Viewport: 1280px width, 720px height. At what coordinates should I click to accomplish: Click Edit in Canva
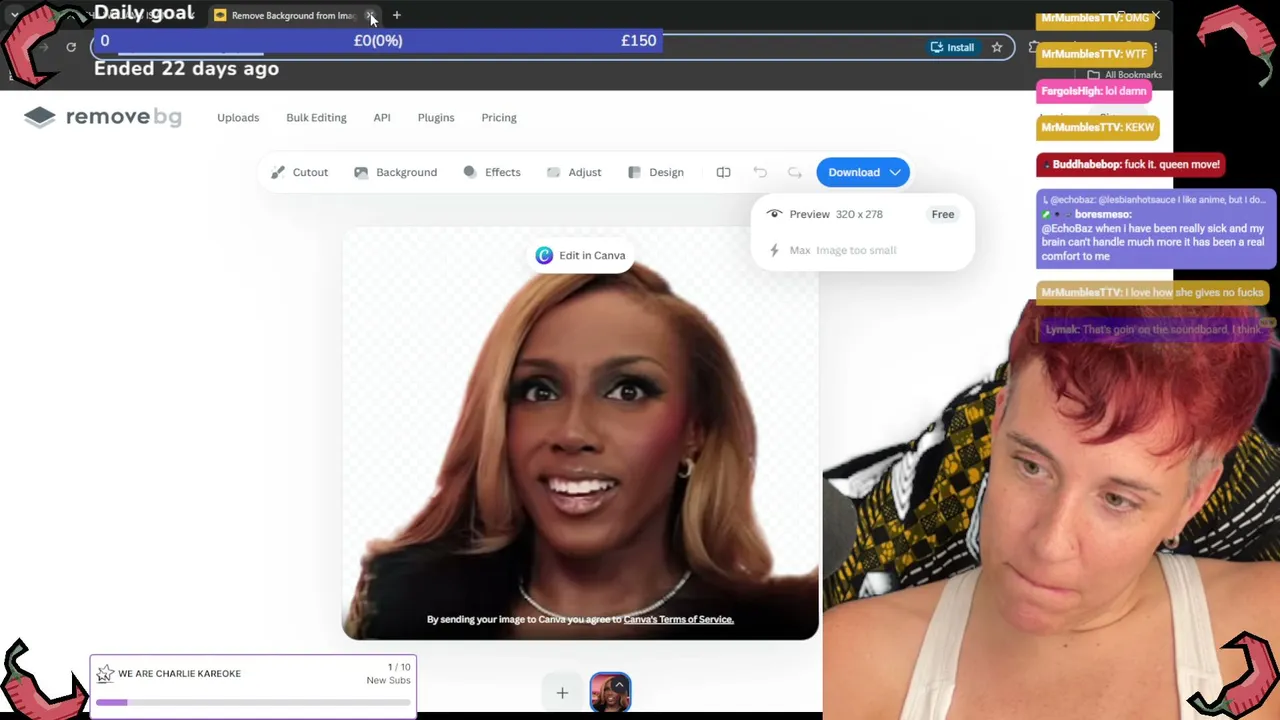pos(581,255)
